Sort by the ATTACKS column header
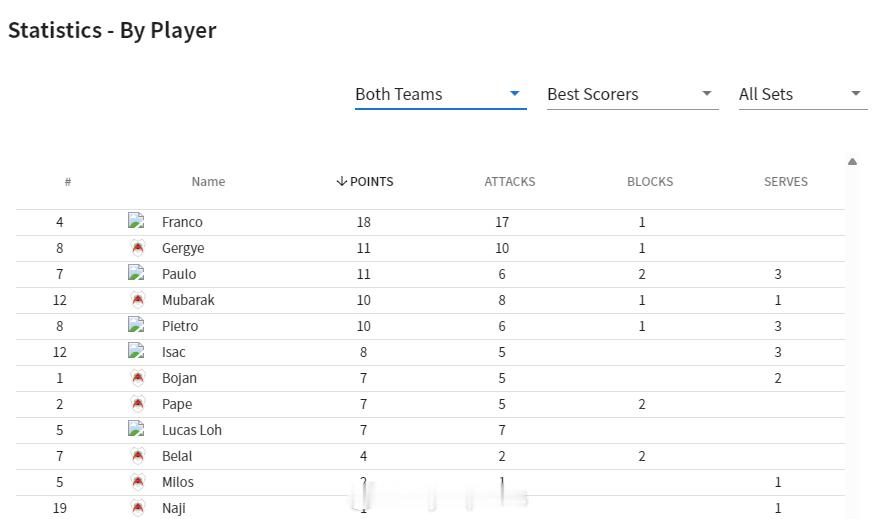 pyautogui.click(x=510, y=182)
